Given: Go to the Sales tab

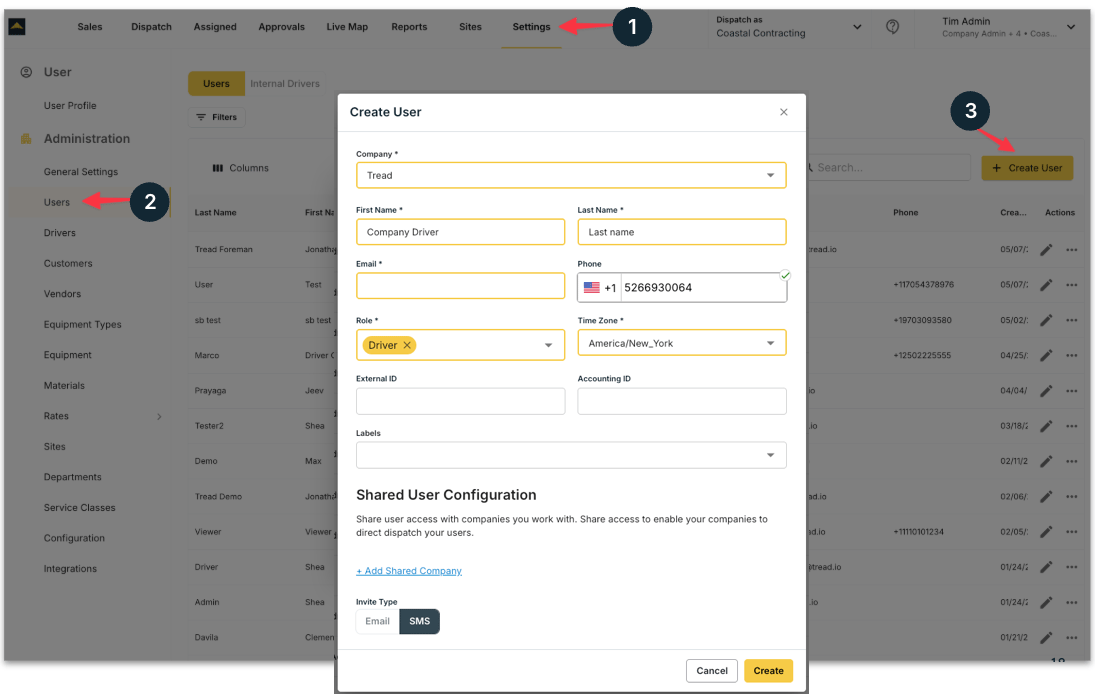Looking at the screenshot, I should click(89, 27).
